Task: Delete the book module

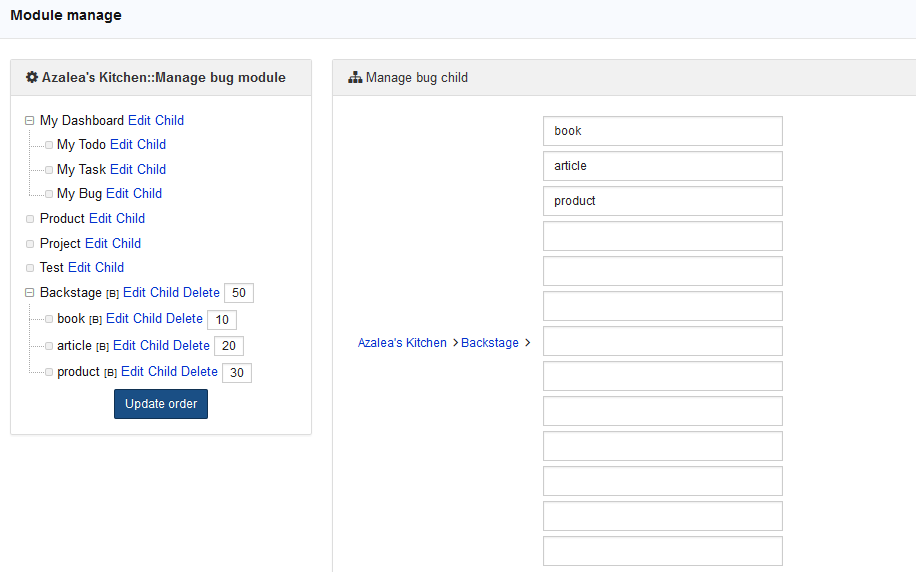Action: [x=184, y=319]
